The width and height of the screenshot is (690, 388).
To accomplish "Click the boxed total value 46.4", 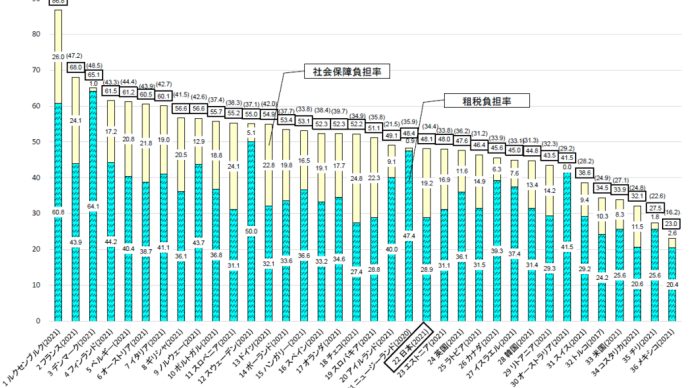I will click(x=479, y=145).
